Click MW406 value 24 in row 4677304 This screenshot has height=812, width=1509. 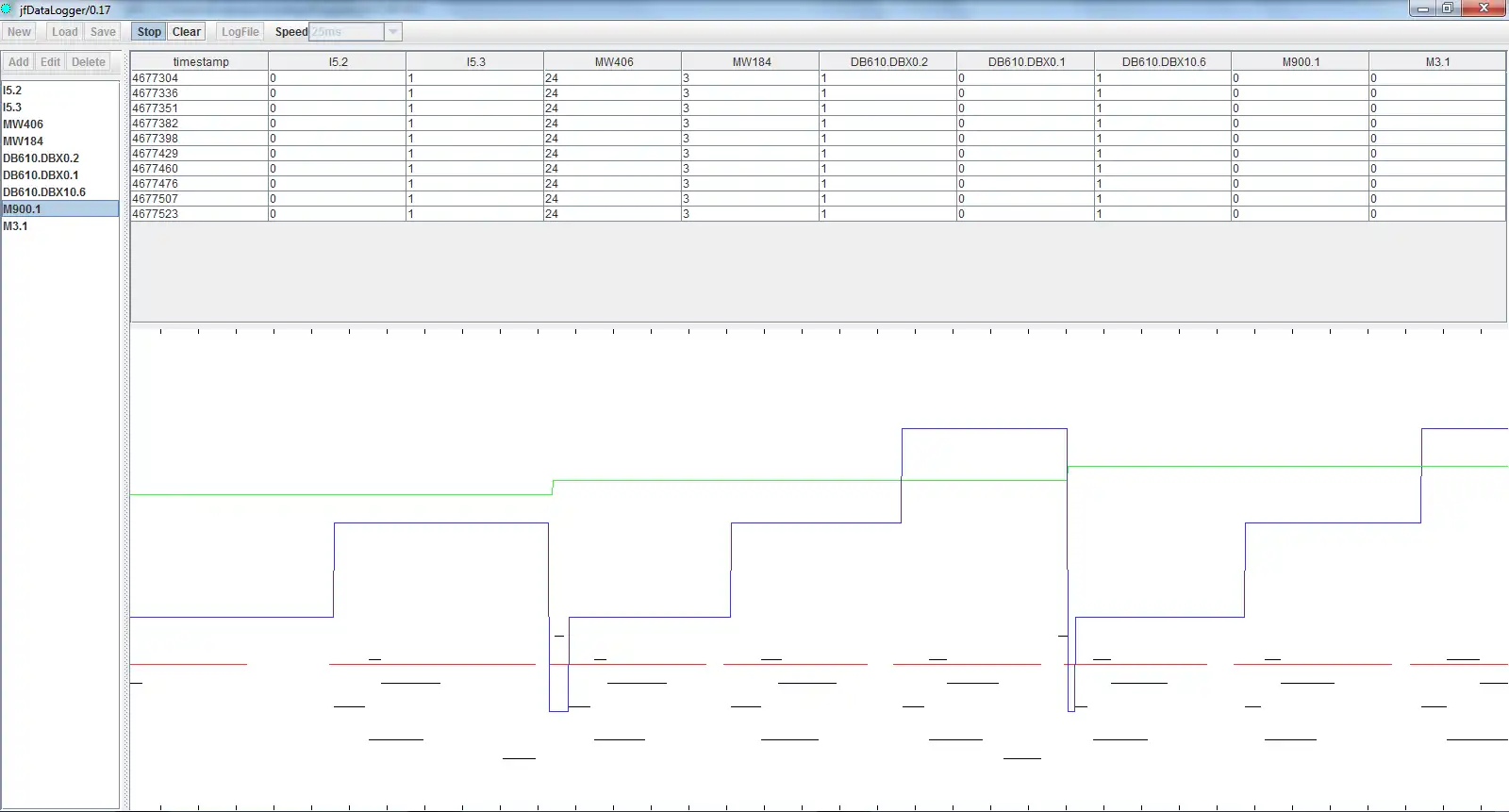(613, 78)
